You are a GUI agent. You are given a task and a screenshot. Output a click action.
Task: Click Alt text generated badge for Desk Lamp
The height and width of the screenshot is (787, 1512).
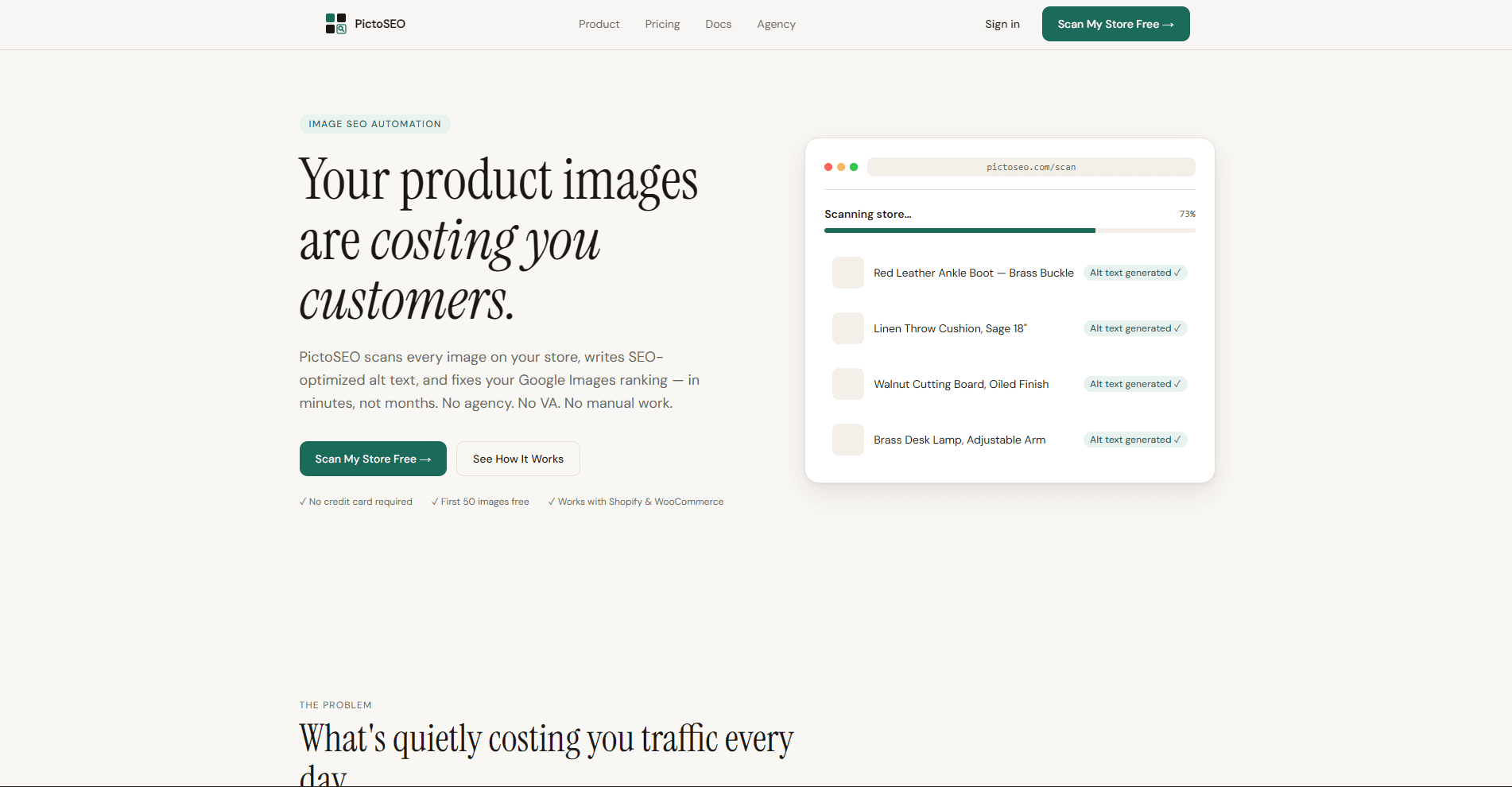coord(1135,440)
